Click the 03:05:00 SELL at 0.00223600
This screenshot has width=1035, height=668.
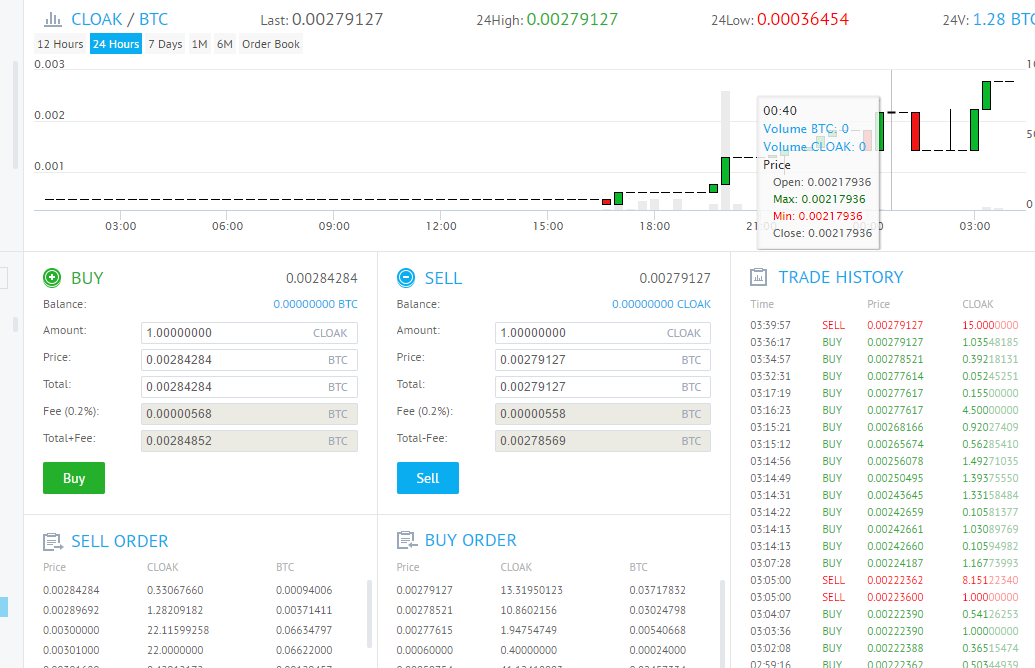click(884, 597)
